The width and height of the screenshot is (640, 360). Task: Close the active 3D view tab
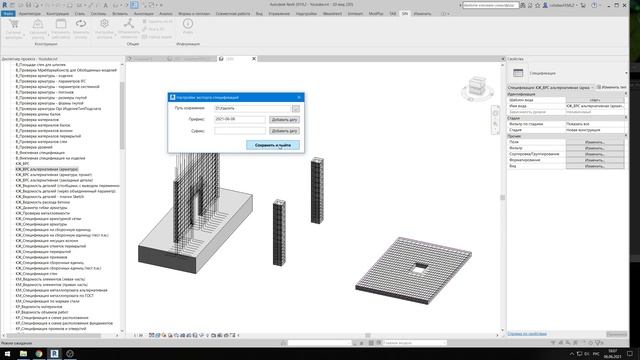254,59
